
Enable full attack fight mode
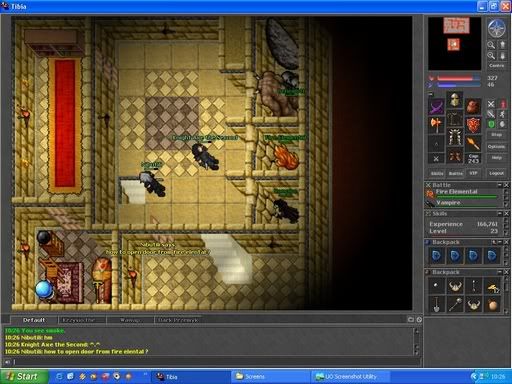(x=491, y=104)
